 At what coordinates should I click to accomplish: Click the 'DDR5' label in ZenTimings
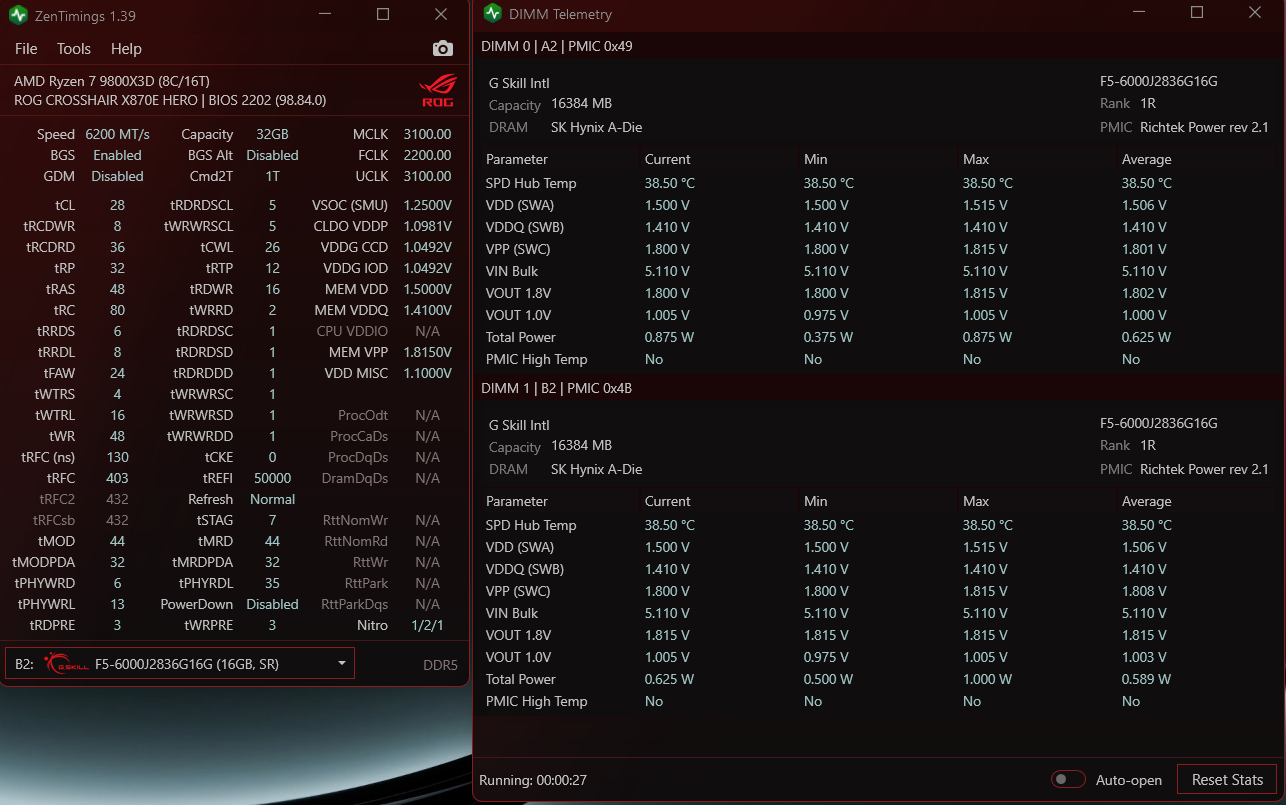pos(440,664)
